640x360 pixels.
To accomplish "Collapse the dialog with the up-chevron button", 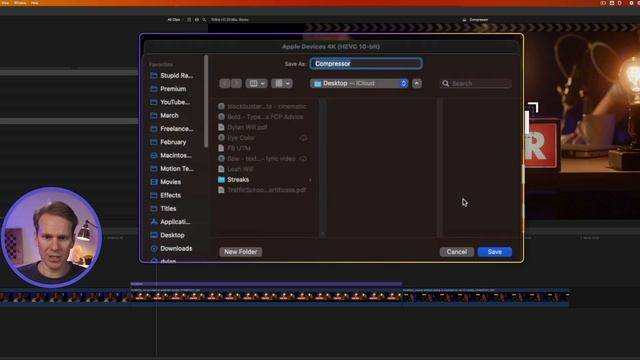I will 417,83.
